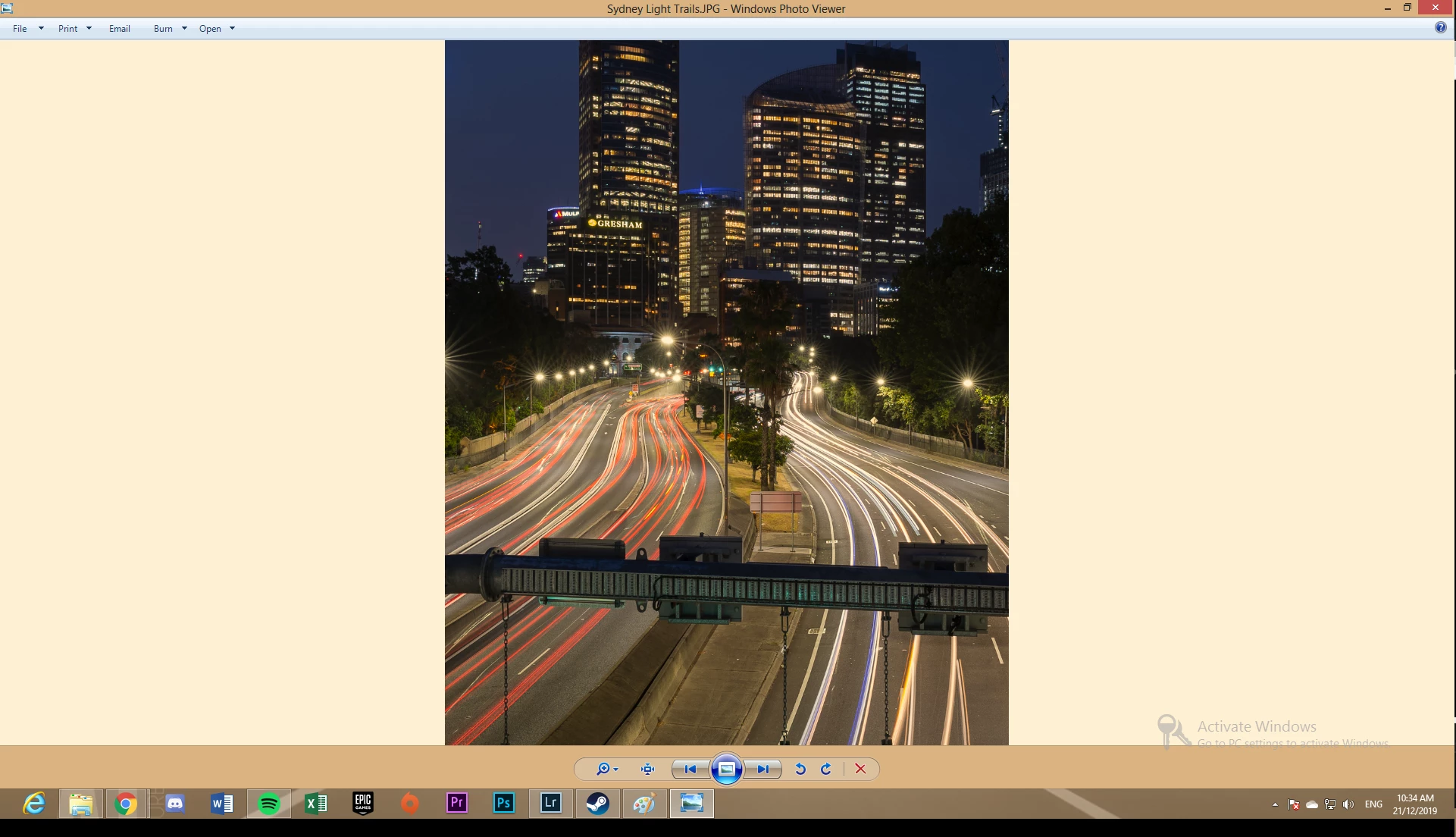This screenshot has height=837, width=1456.
Task: Launch Photoshop from the taskbar
Action: tap(503, 803)
